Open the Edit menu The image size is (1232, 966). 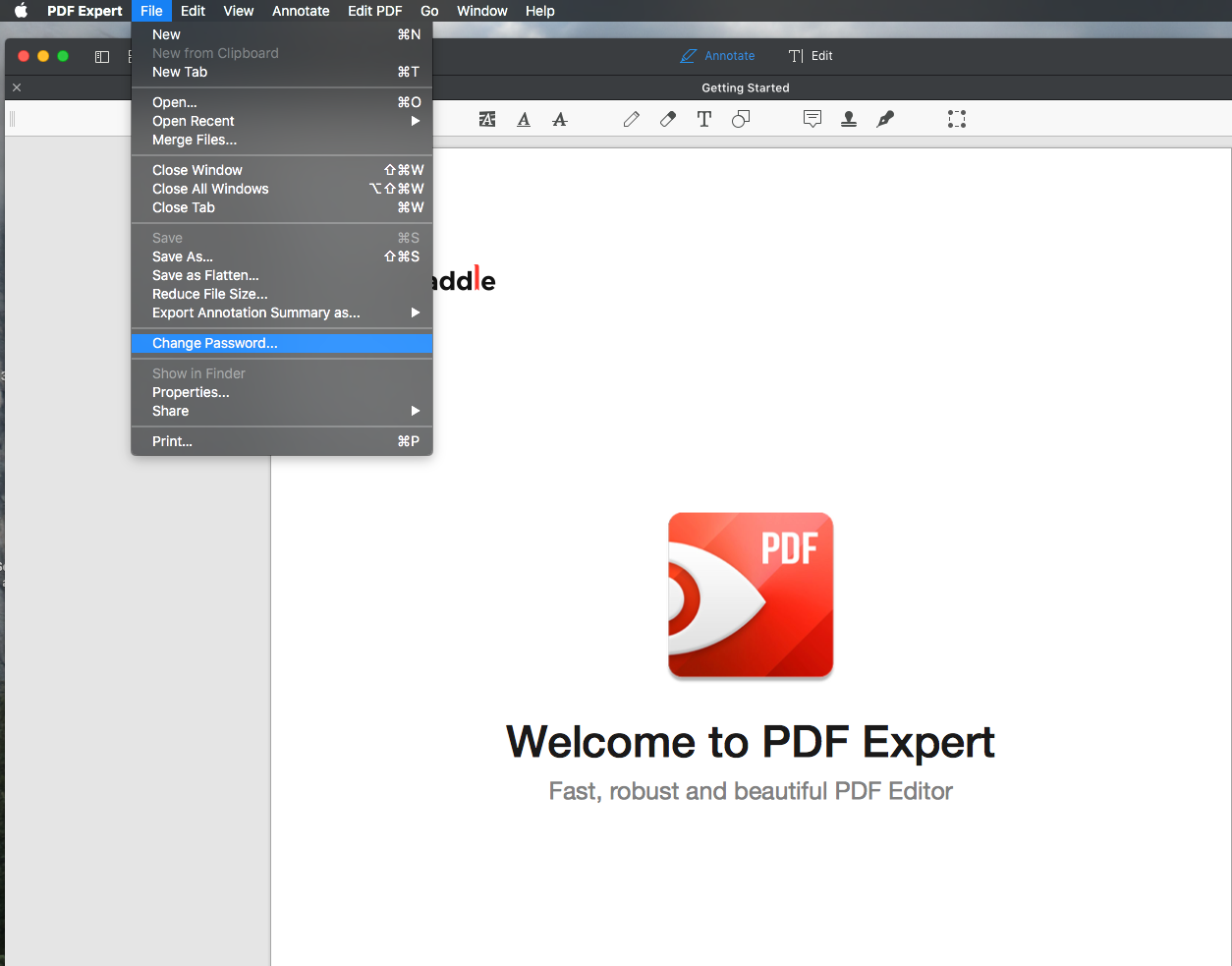[x=194, y=11]
